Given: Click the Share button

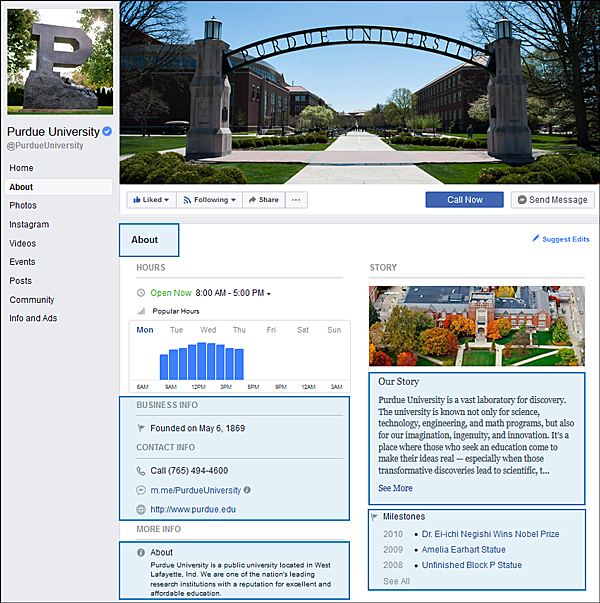Looking at the screenshot, I should coord(264,200).
